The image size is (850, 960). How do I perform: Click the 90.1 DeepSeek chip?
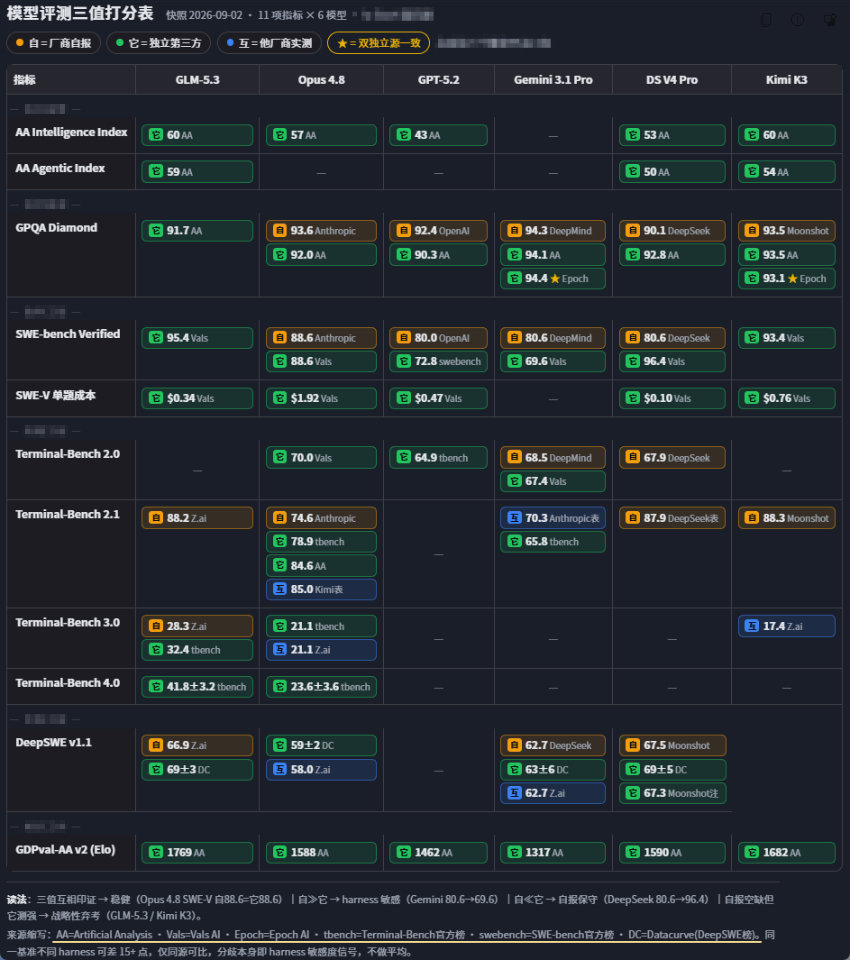click(672, 231)
